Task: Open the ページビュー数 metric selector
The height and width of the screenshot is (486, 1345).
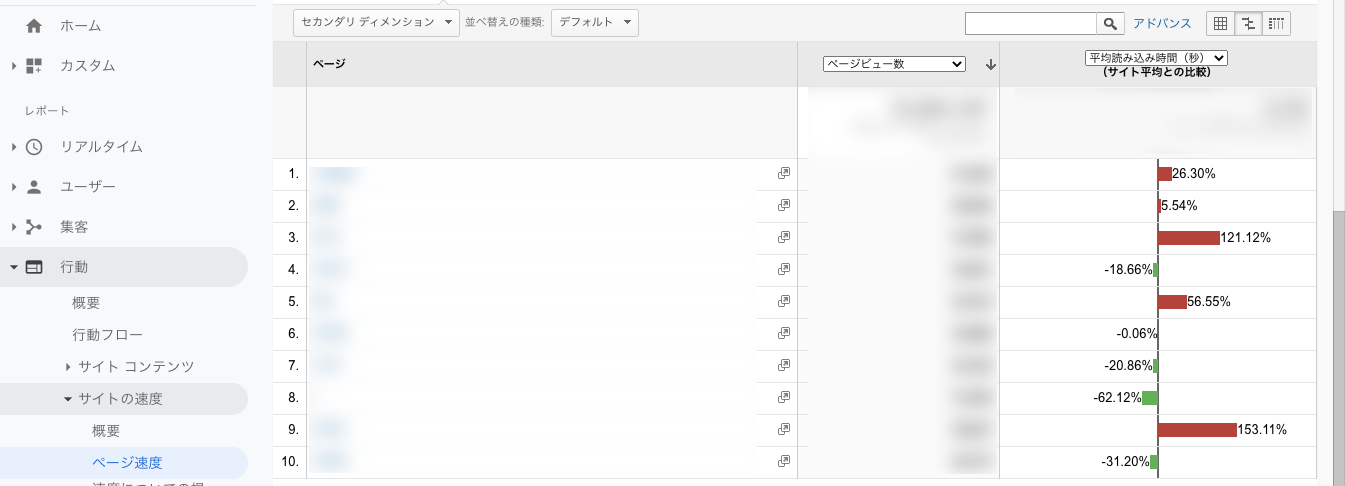Action: coord(893,64)
